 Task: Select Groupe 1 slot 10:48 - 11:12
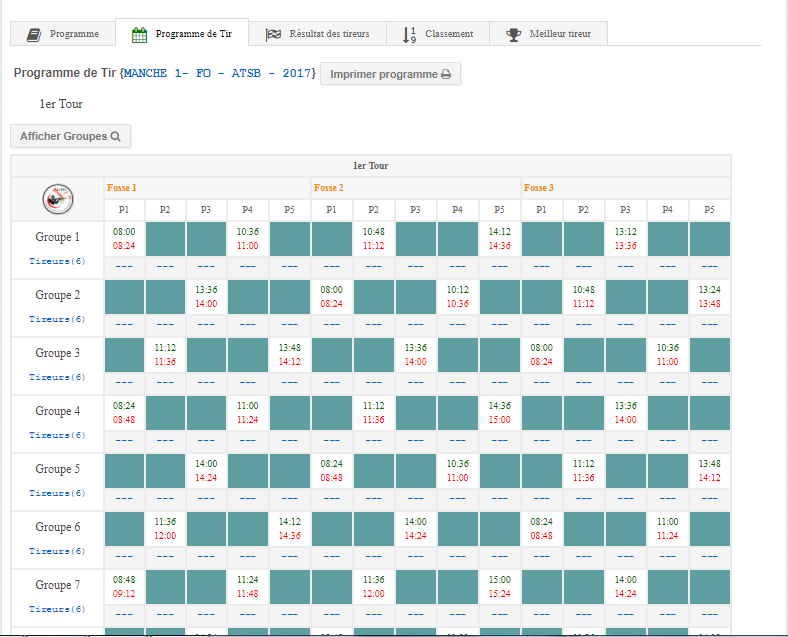pyautogui.click(x=373, y=239)
